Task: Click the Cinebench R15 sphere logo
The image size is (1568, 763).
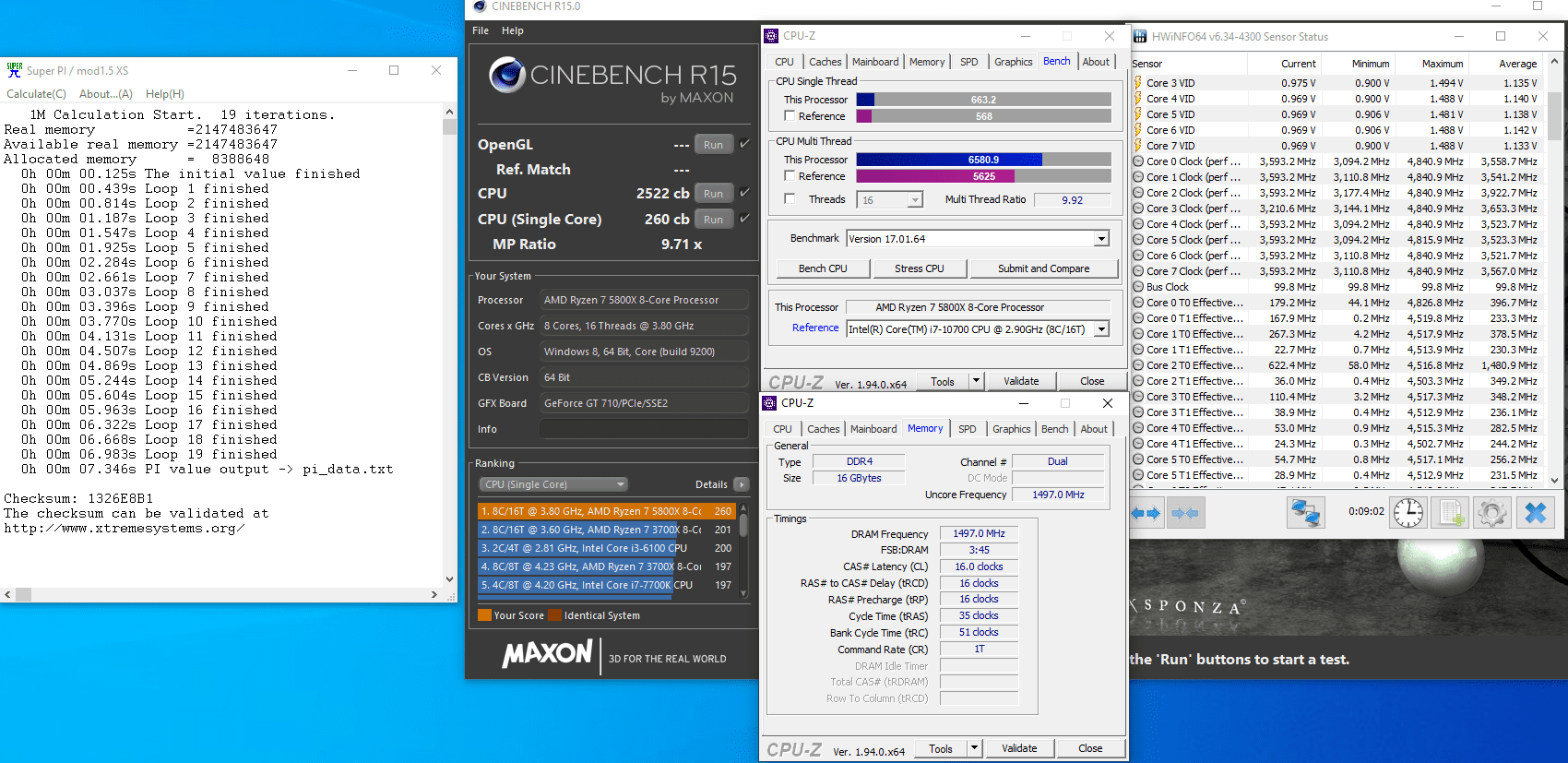Action: click(x=506, y=75)
